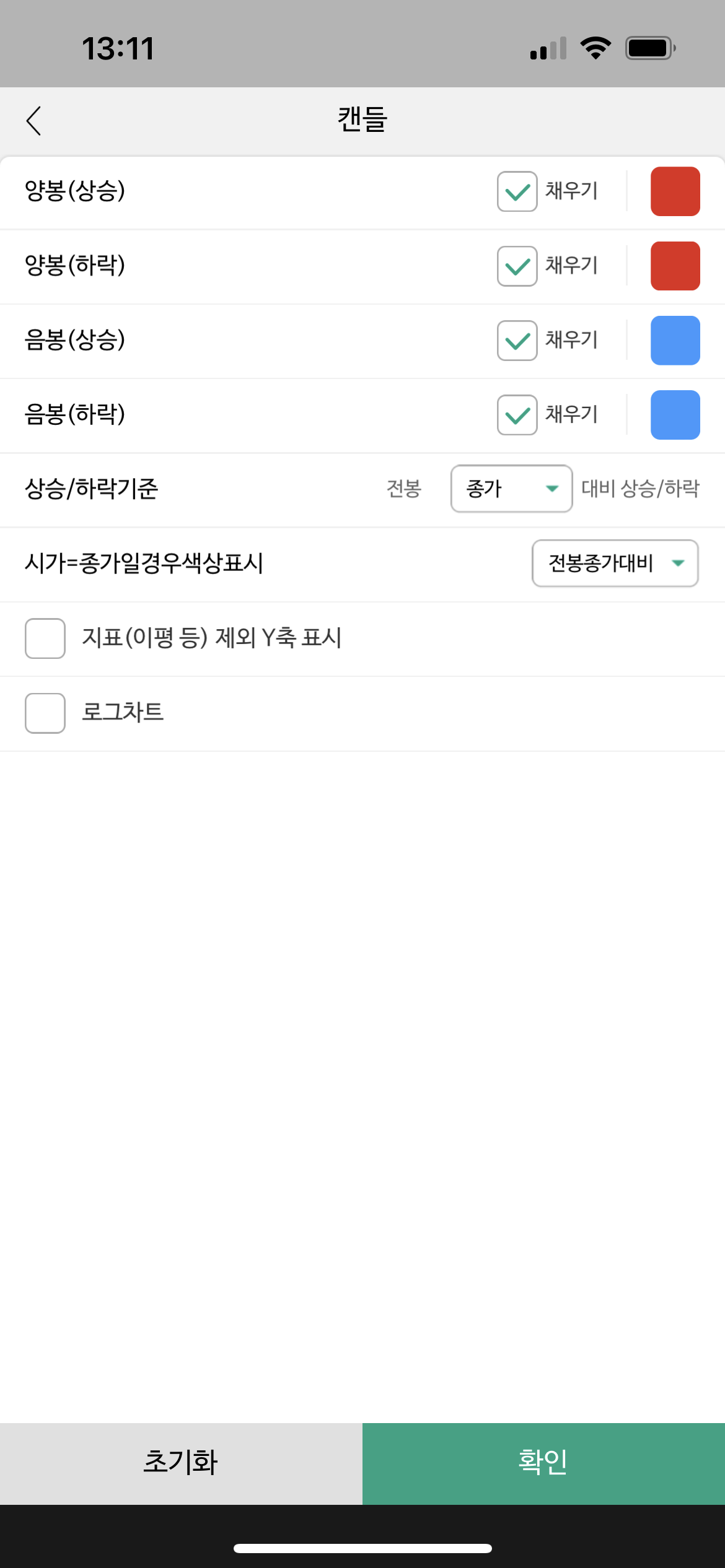The width and height of the screenshot is (725, 1568).
Task: Tap the green 확인 confirm button
Action: [x=543, y=1464]
